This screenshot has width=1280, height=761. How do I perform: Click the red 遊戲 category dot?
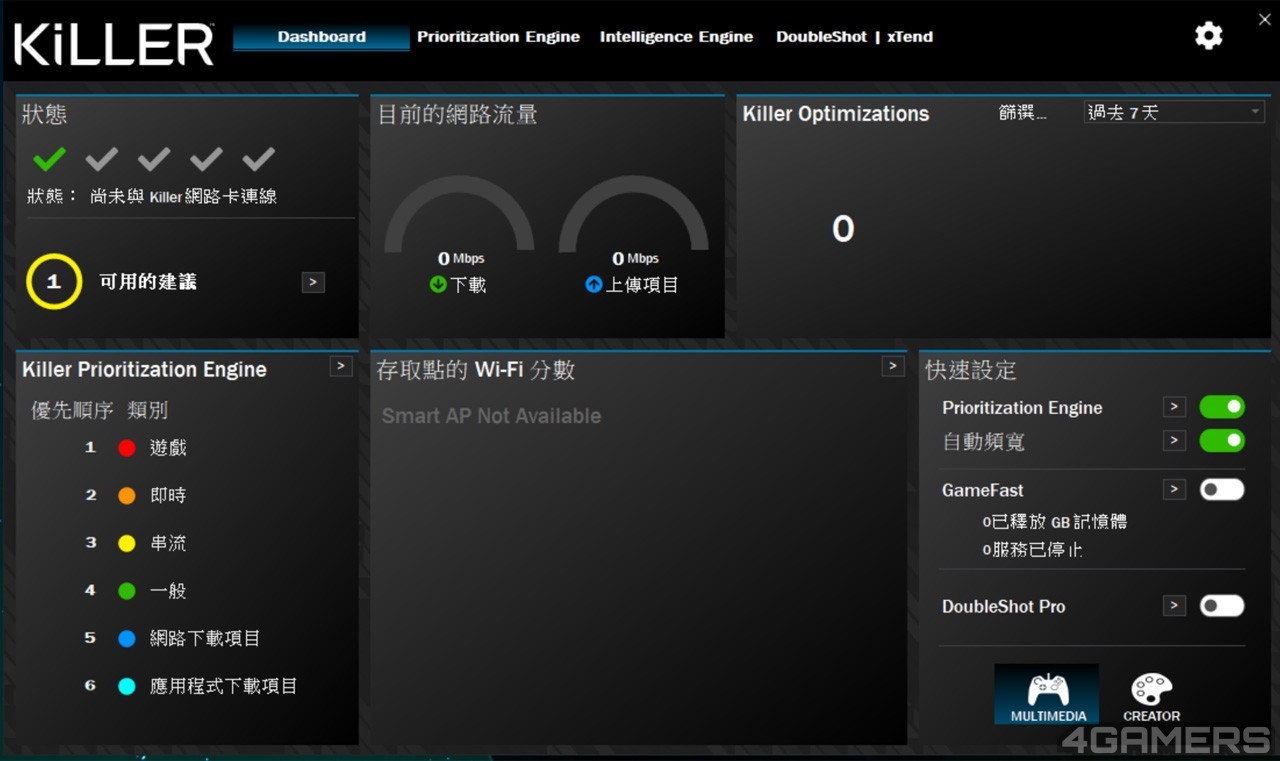(127, 448)
